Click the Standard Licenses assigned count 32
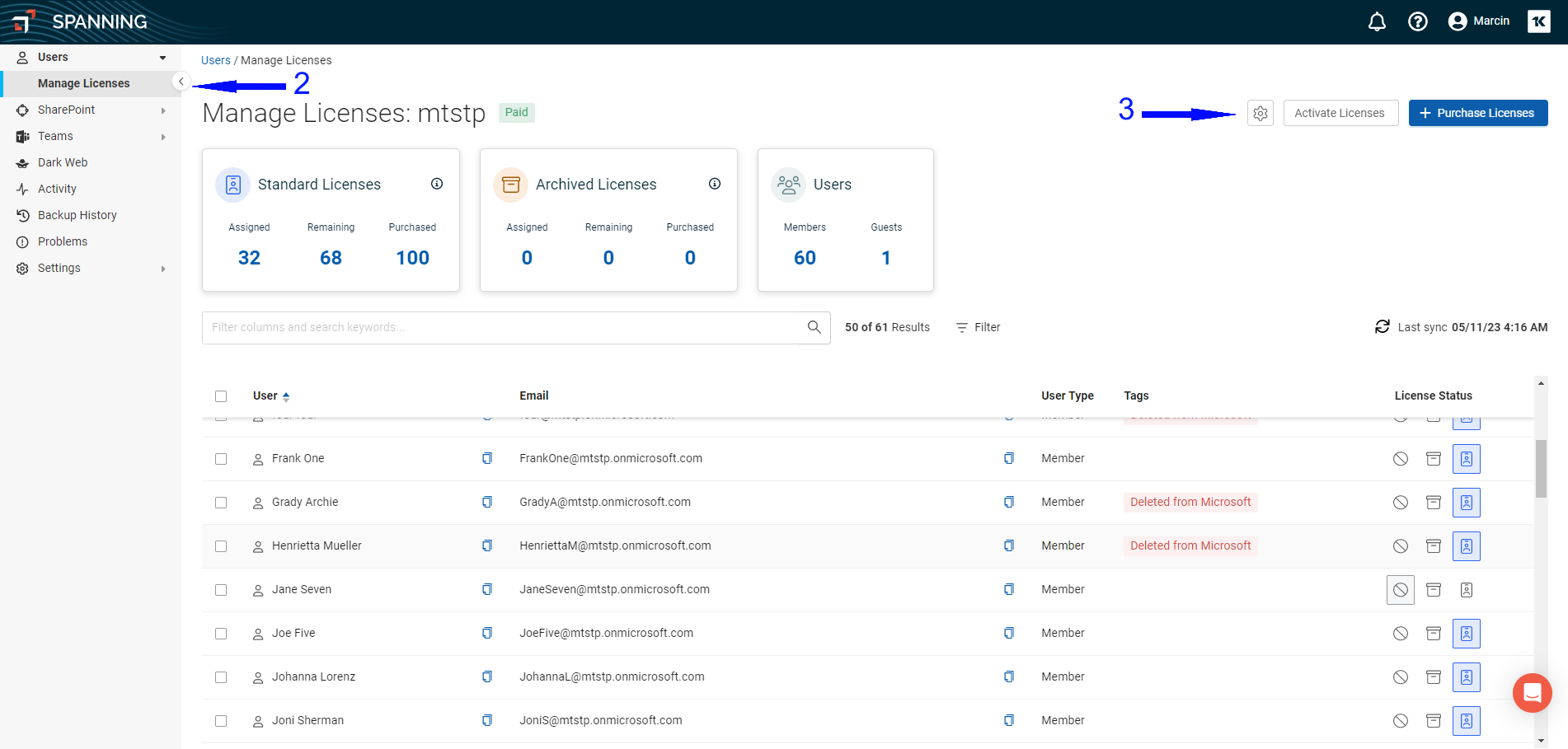1568x749 pixels. click(x=249, y=258)
